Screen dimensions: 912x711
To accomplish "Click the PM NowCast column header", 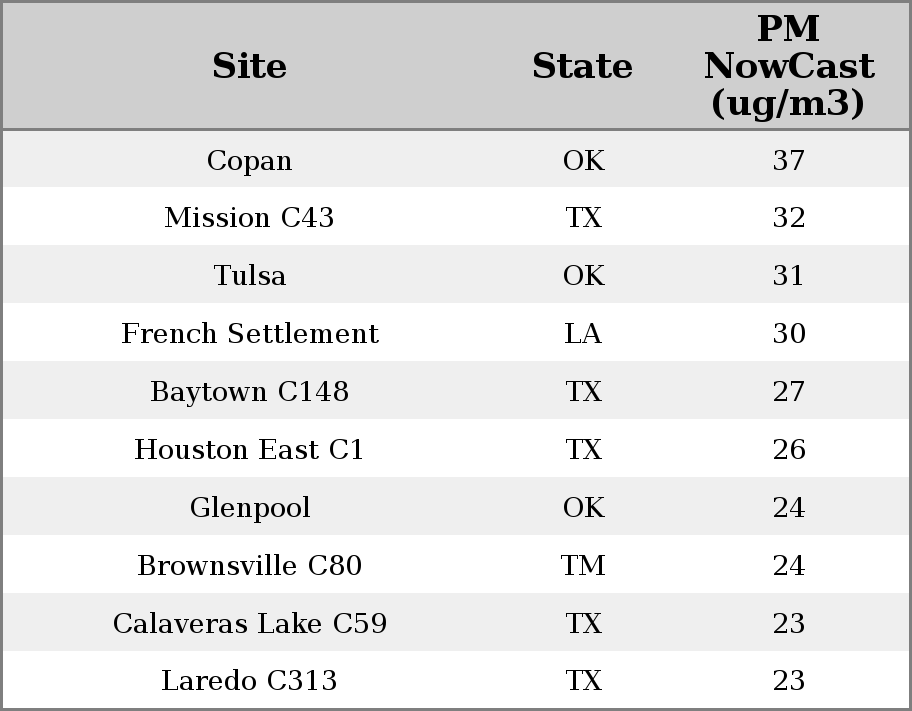I will pyautogui.click(x=788, y=66).
